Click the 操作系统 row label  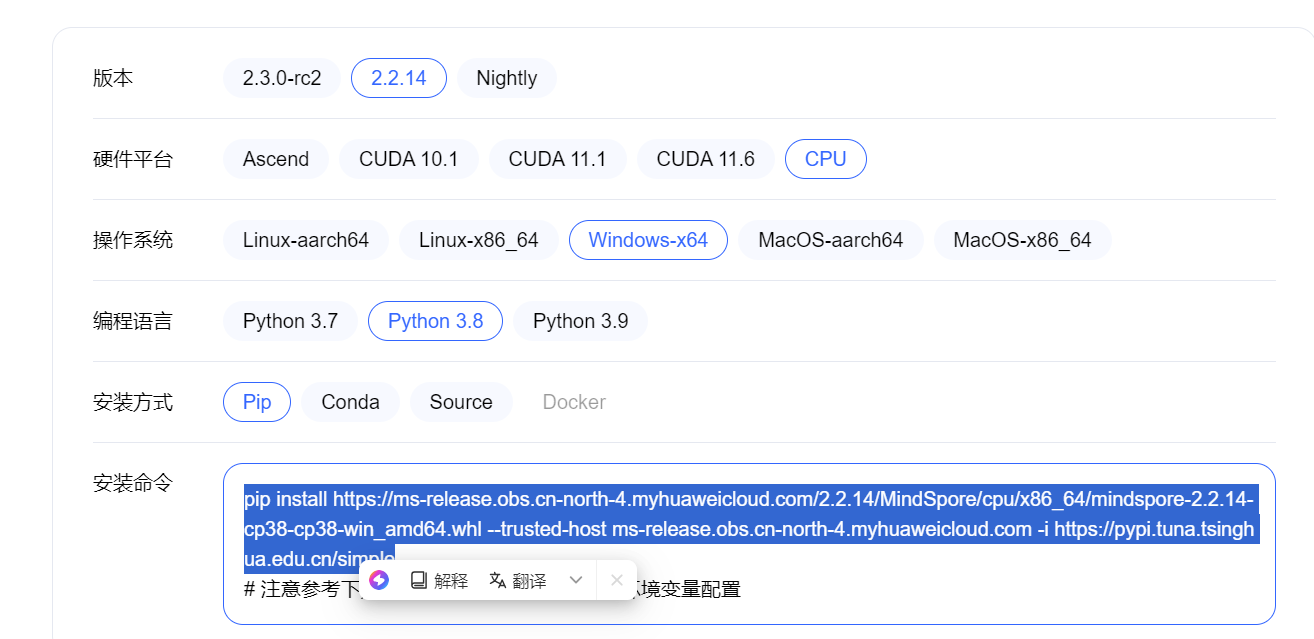(x=133, y=240)
